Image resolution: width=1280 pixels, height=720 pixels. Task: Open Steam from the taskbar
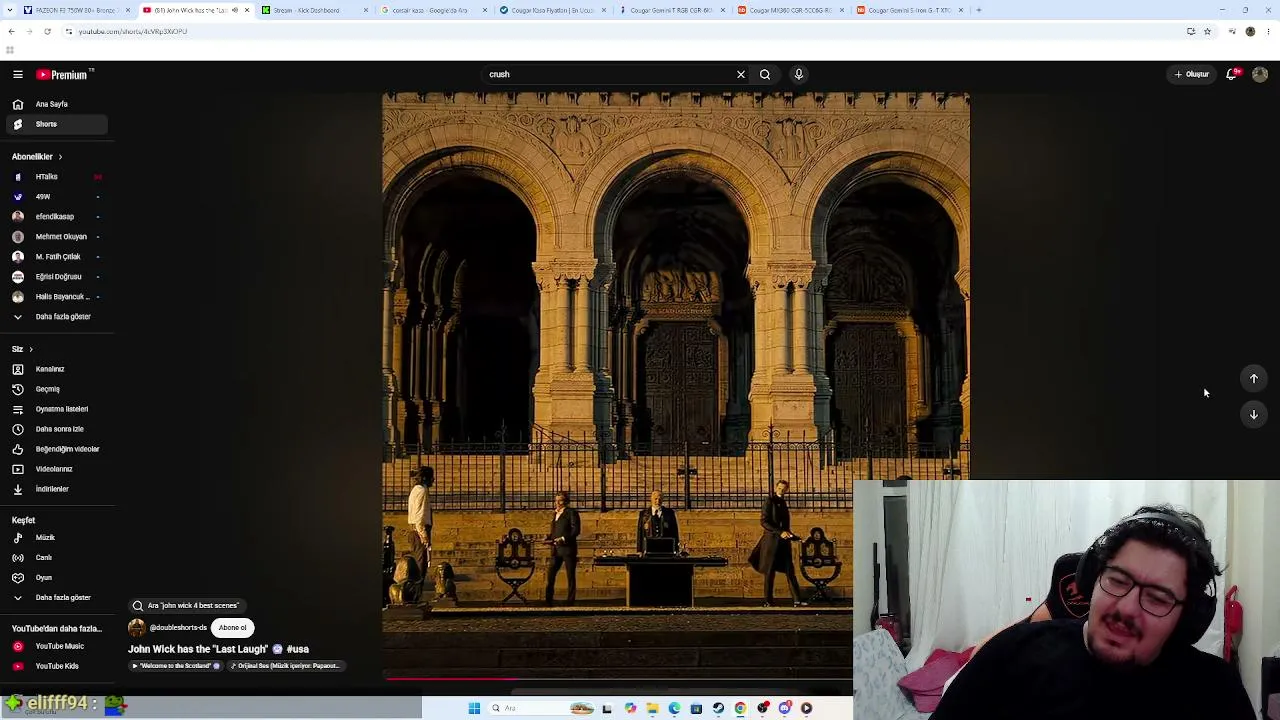[718, 708]
